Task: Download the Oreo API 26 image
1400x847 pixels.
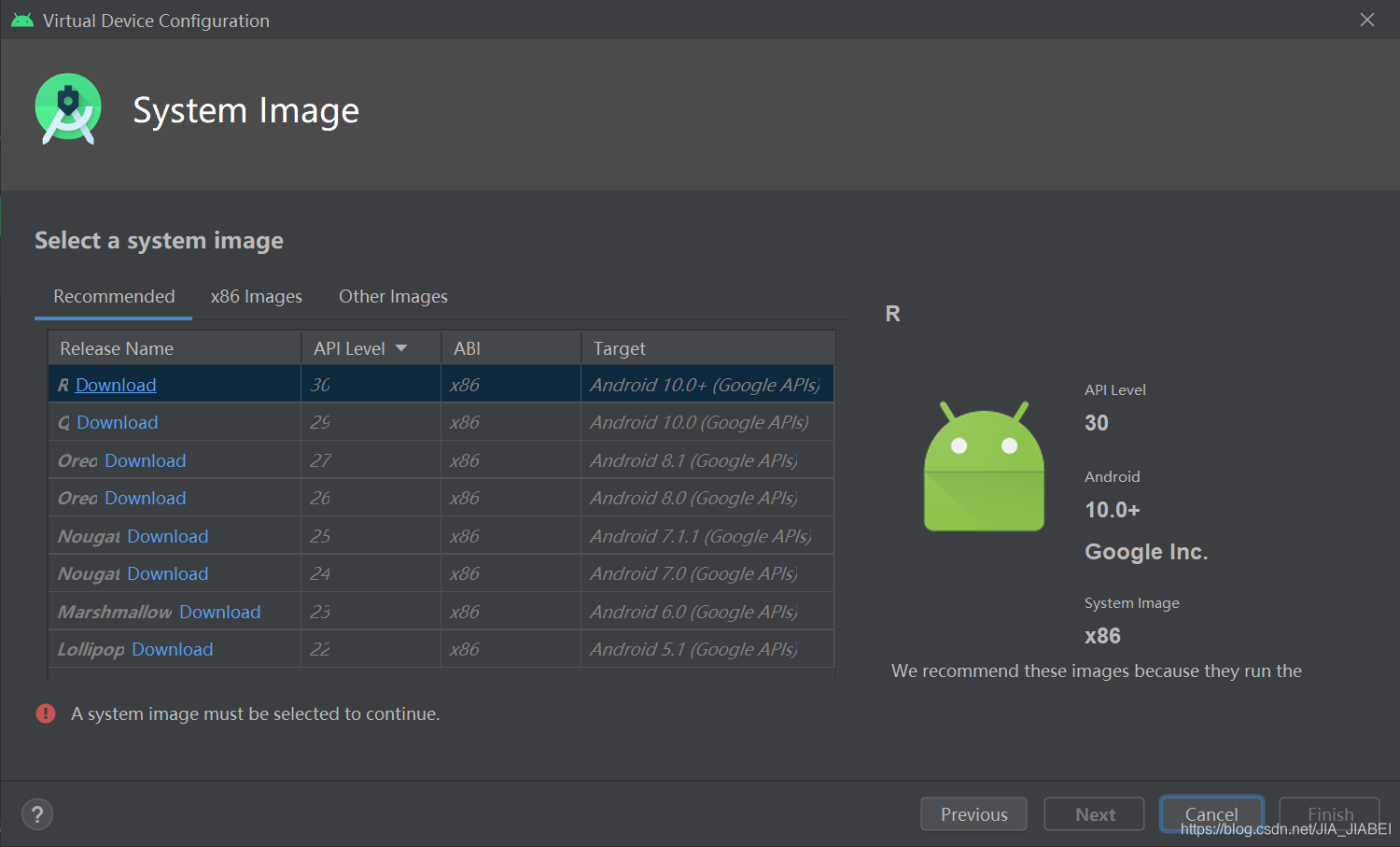Action: pos(146,498)
